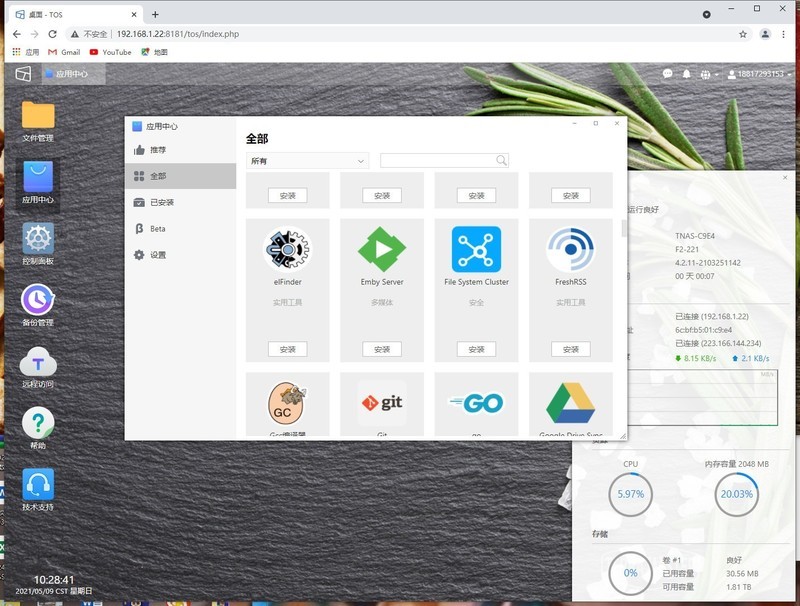Go to Beta in App Center sidebar
The height and width of the screenshot is (606, 800).
click(x=181, y=229)
